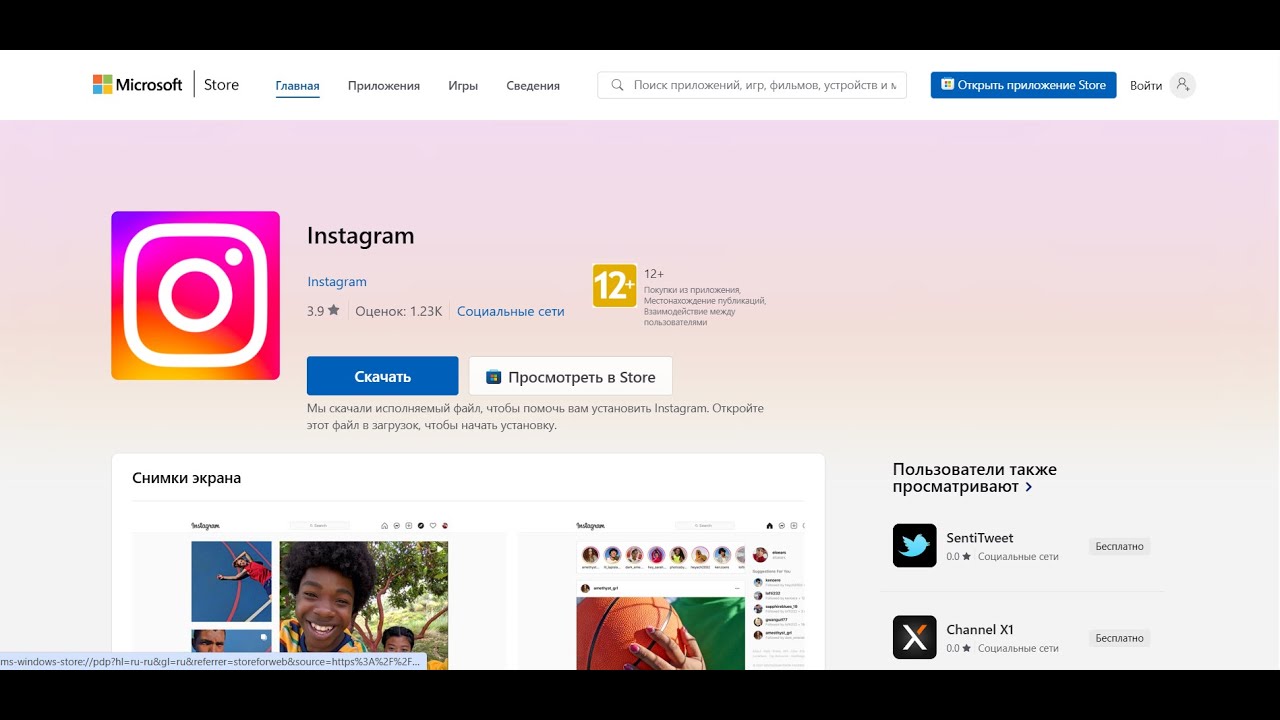Focus the store search field

click(752, 85)
